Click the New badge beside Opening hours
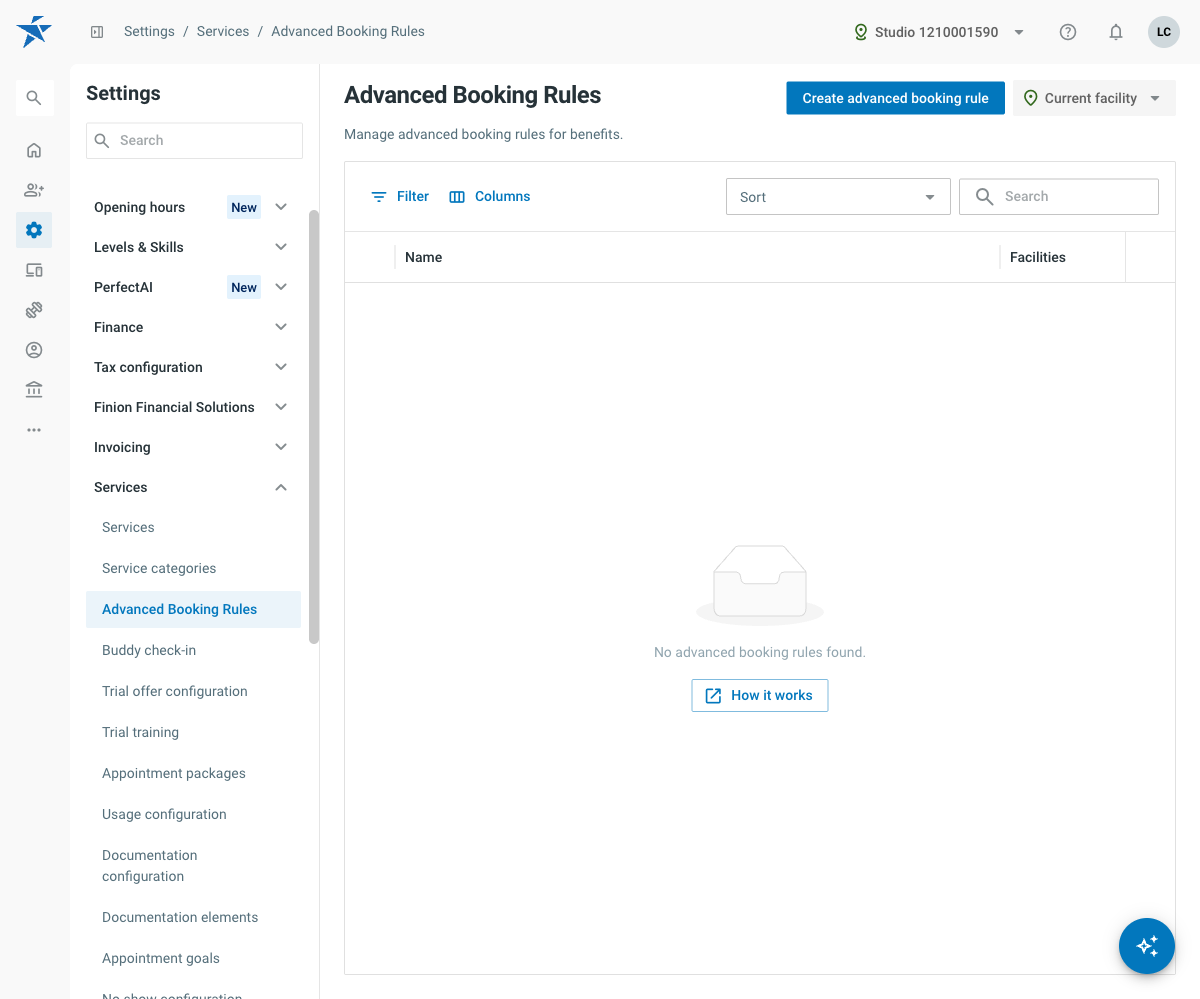 (x=244, y=207)
